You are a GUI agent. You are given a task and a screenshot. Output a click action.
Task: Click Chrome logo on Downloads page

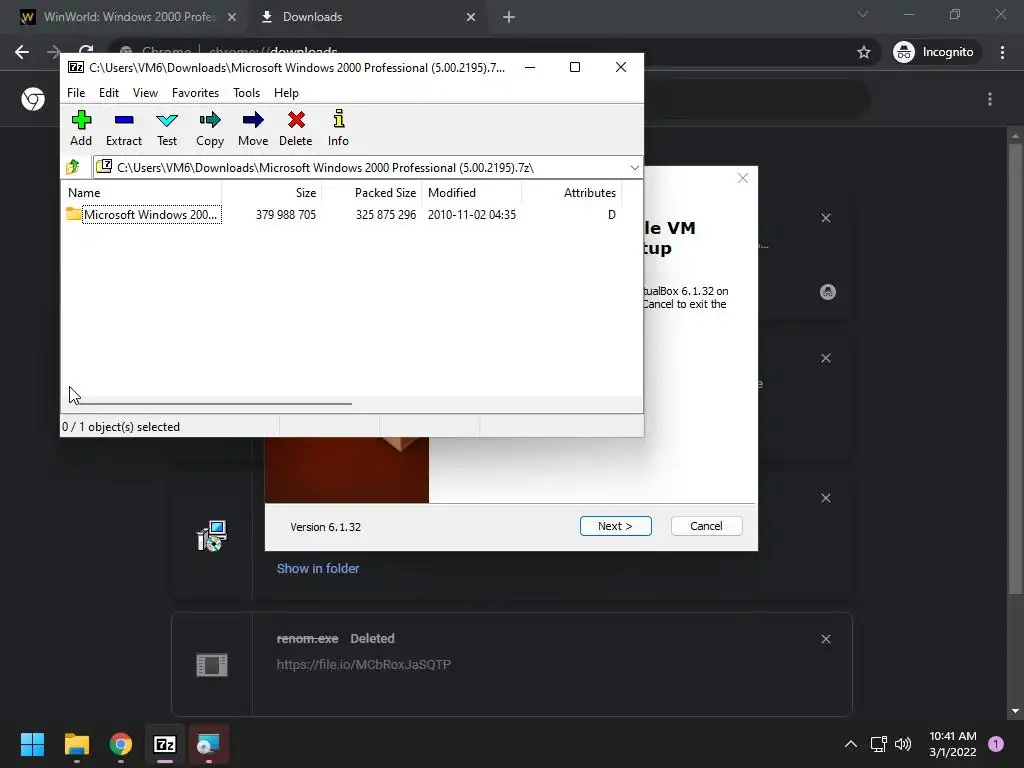click(33, 99)
